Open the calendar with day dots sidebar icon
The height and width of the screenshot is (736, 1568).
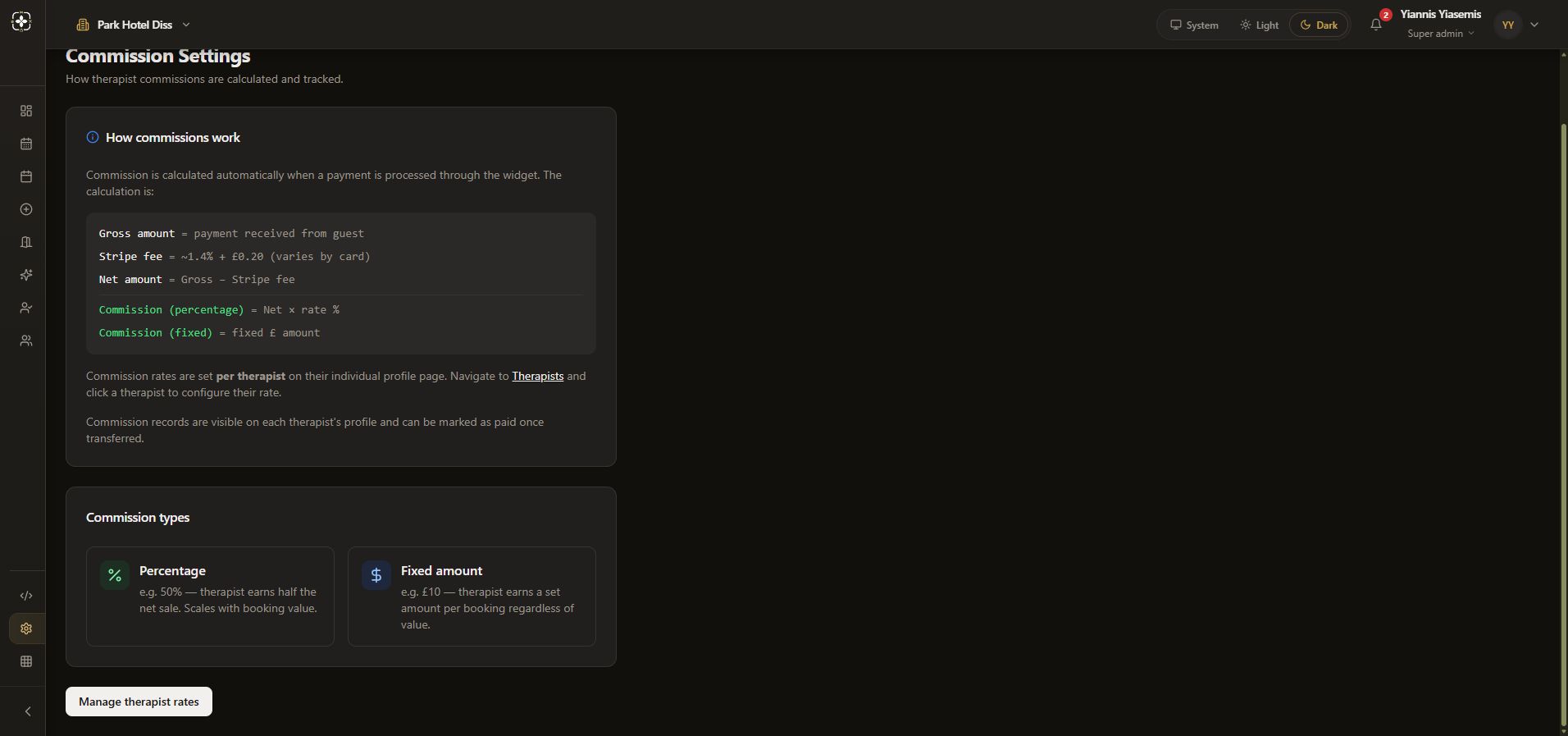26,144
